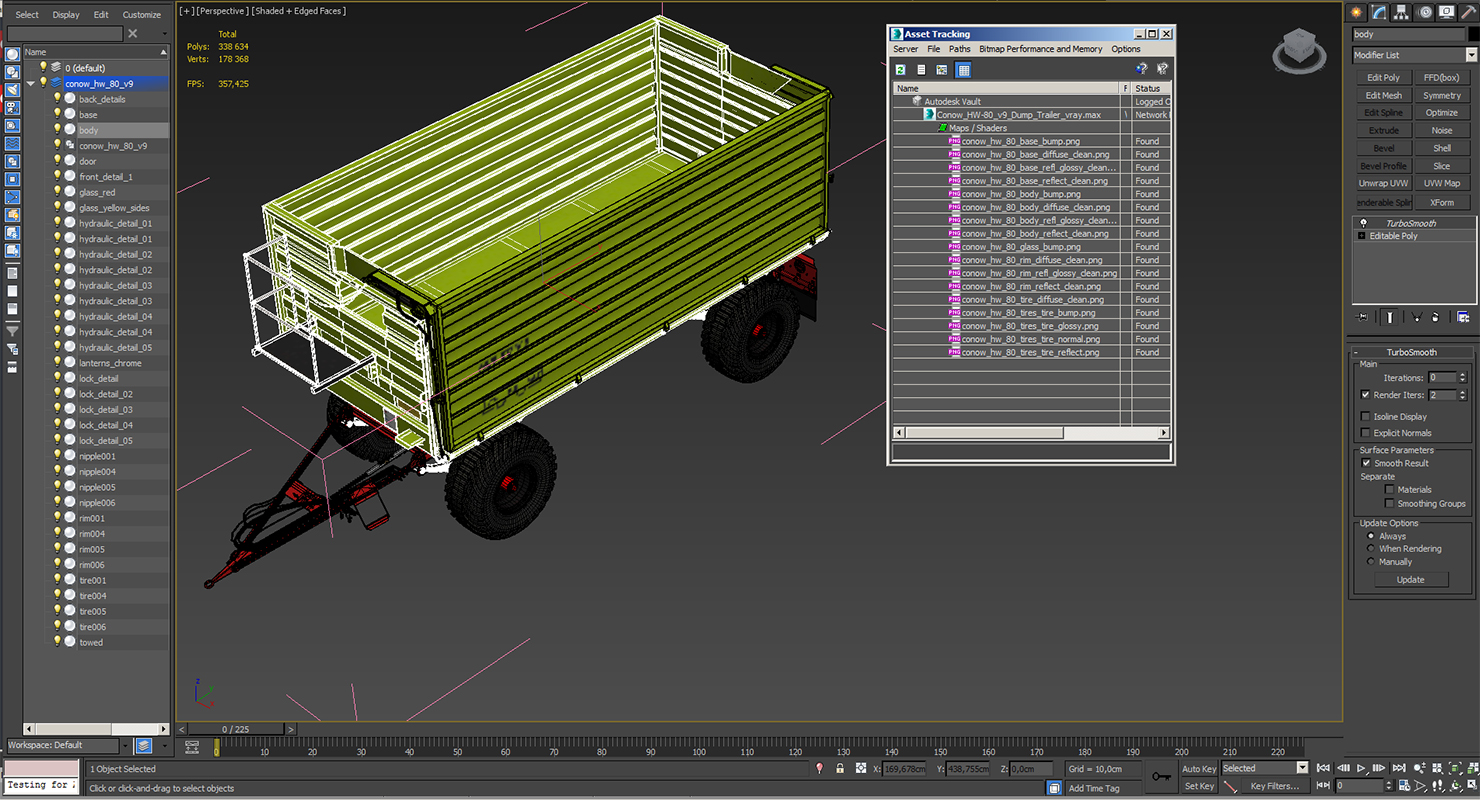Expand the Editable Poly stack entry
The width and height of the screenshot is (1480, 800).
click(1361, 236)
